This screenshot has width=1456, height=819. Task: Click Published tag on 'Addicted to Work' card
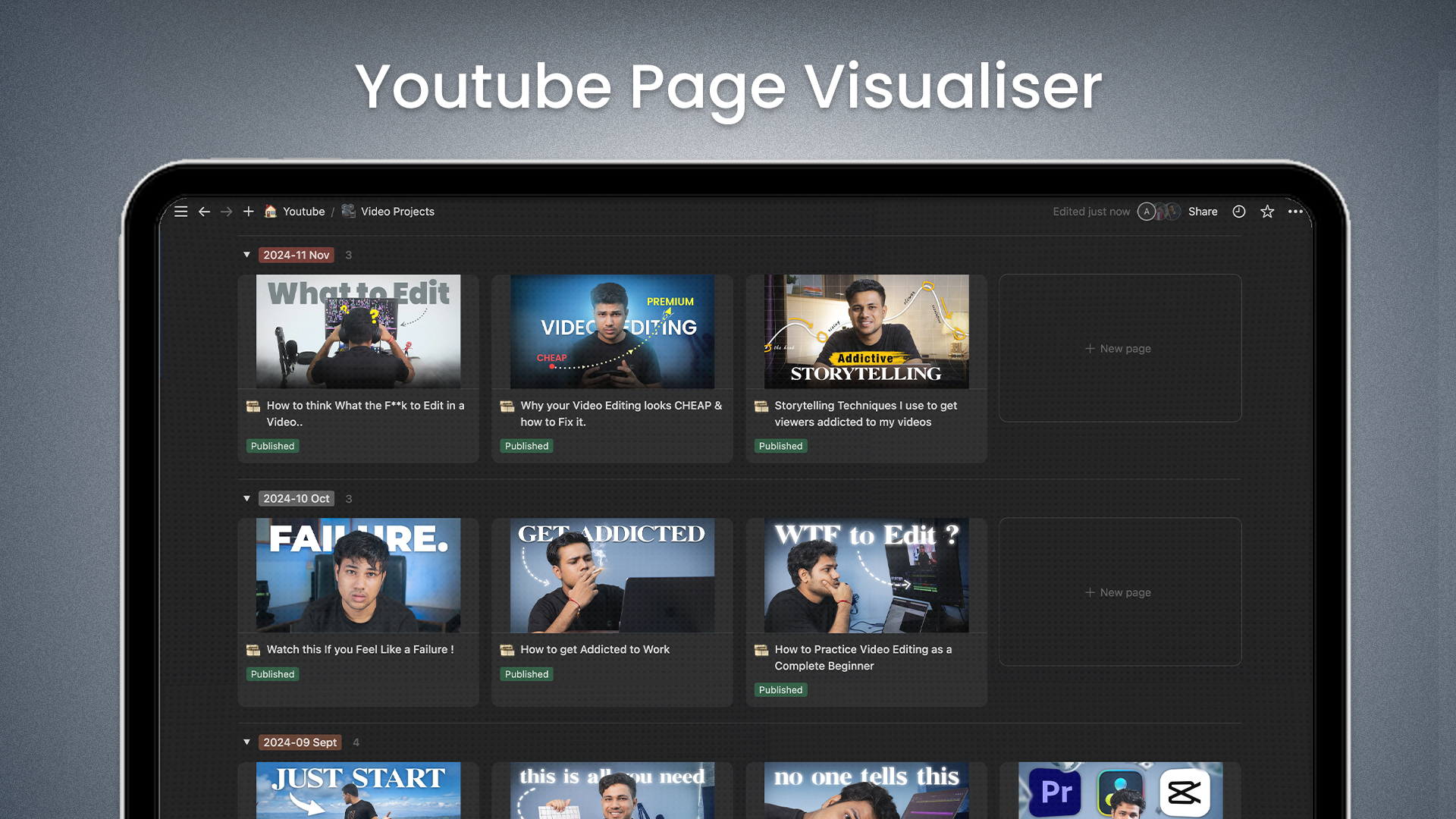tap(526, 674)
